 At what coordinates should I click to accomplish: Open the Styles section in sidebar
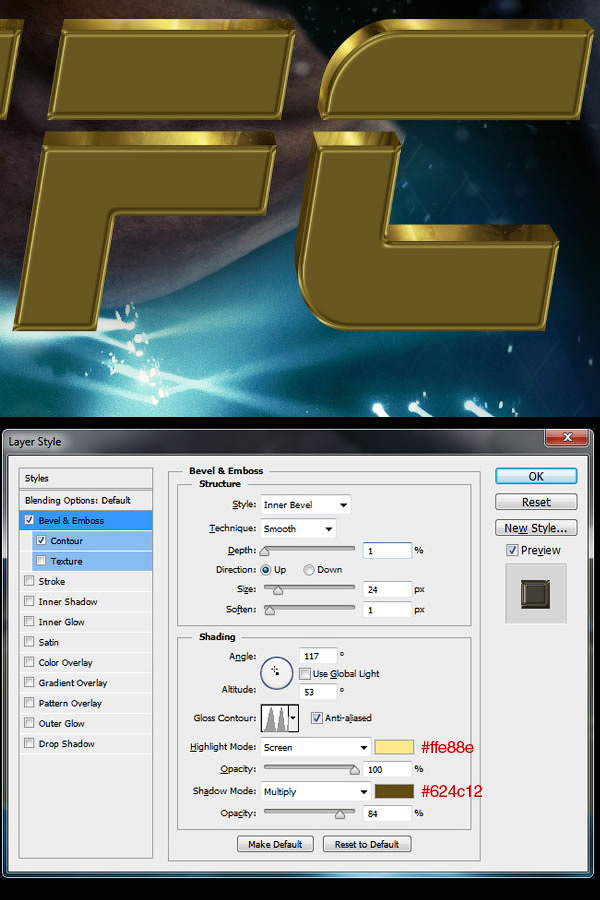[x=86, y=478]
